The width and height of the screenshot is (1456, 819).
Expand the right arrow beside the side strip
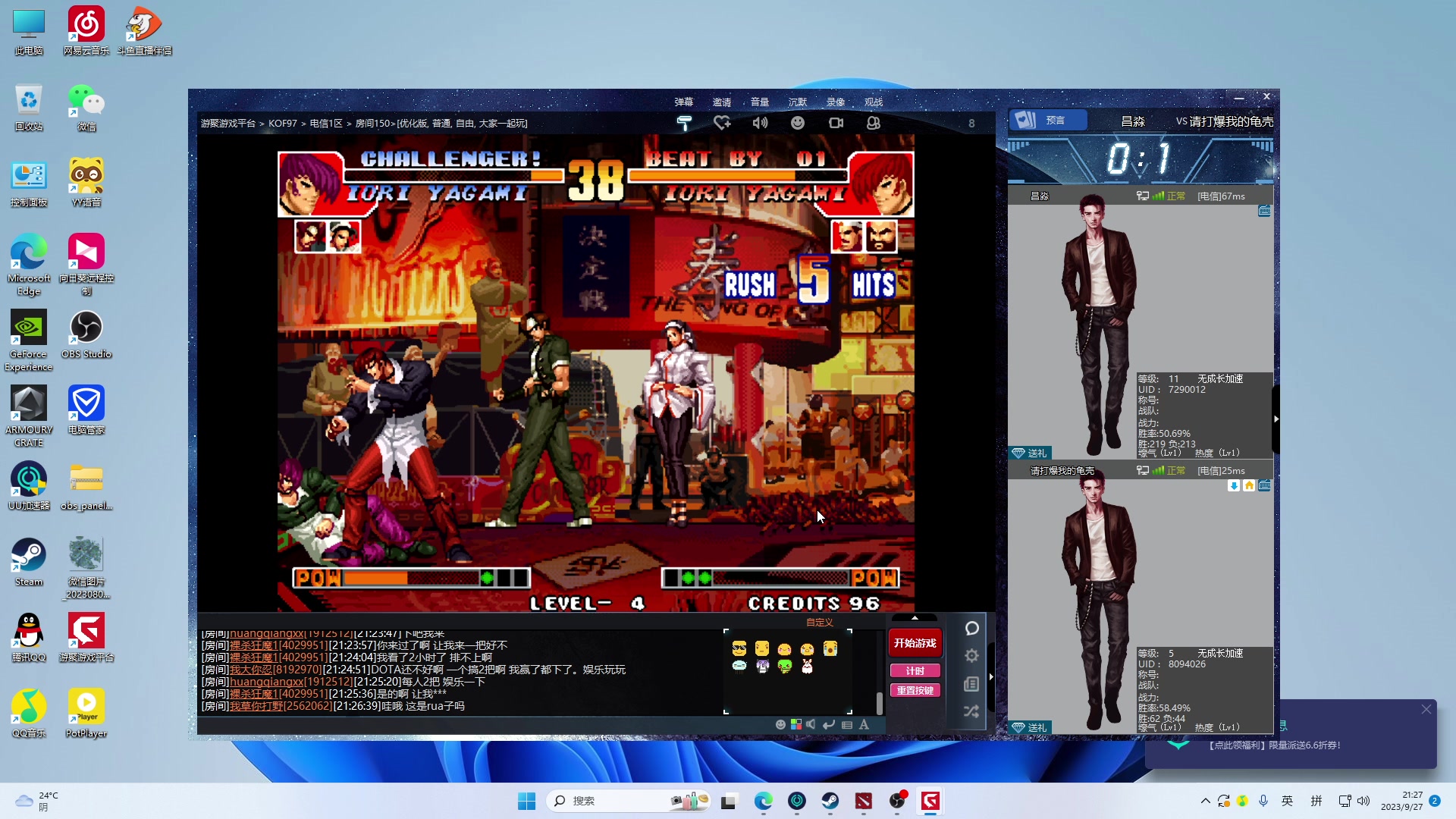tap(991, 676)
